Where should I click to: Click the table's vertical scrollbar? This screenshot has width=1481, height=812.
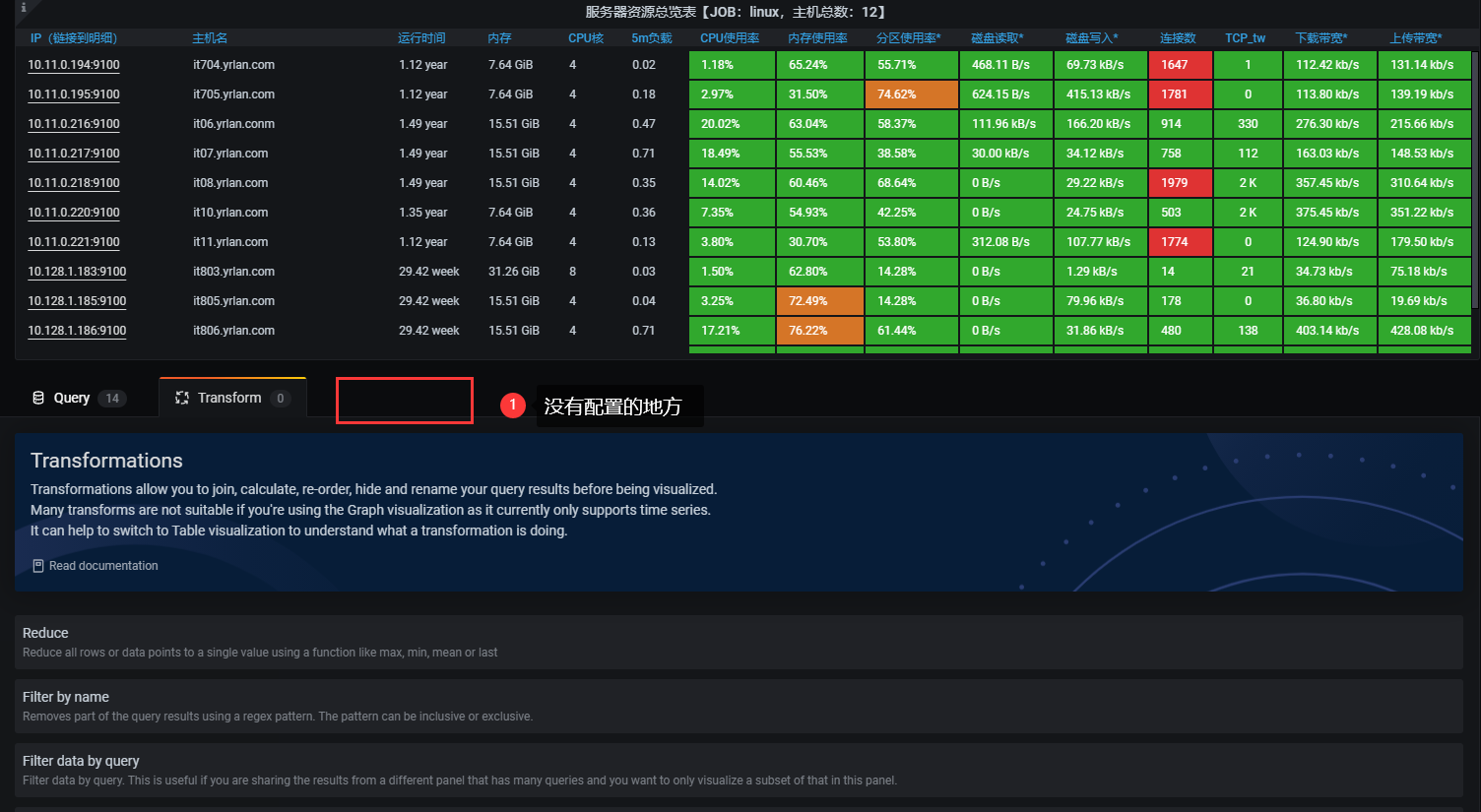click(1475, 182)
